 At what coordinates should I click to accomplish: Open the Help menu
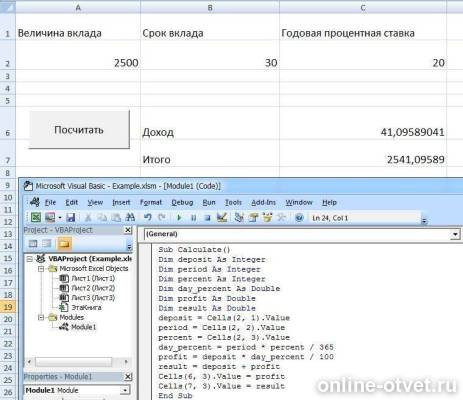tap(329, 202)
